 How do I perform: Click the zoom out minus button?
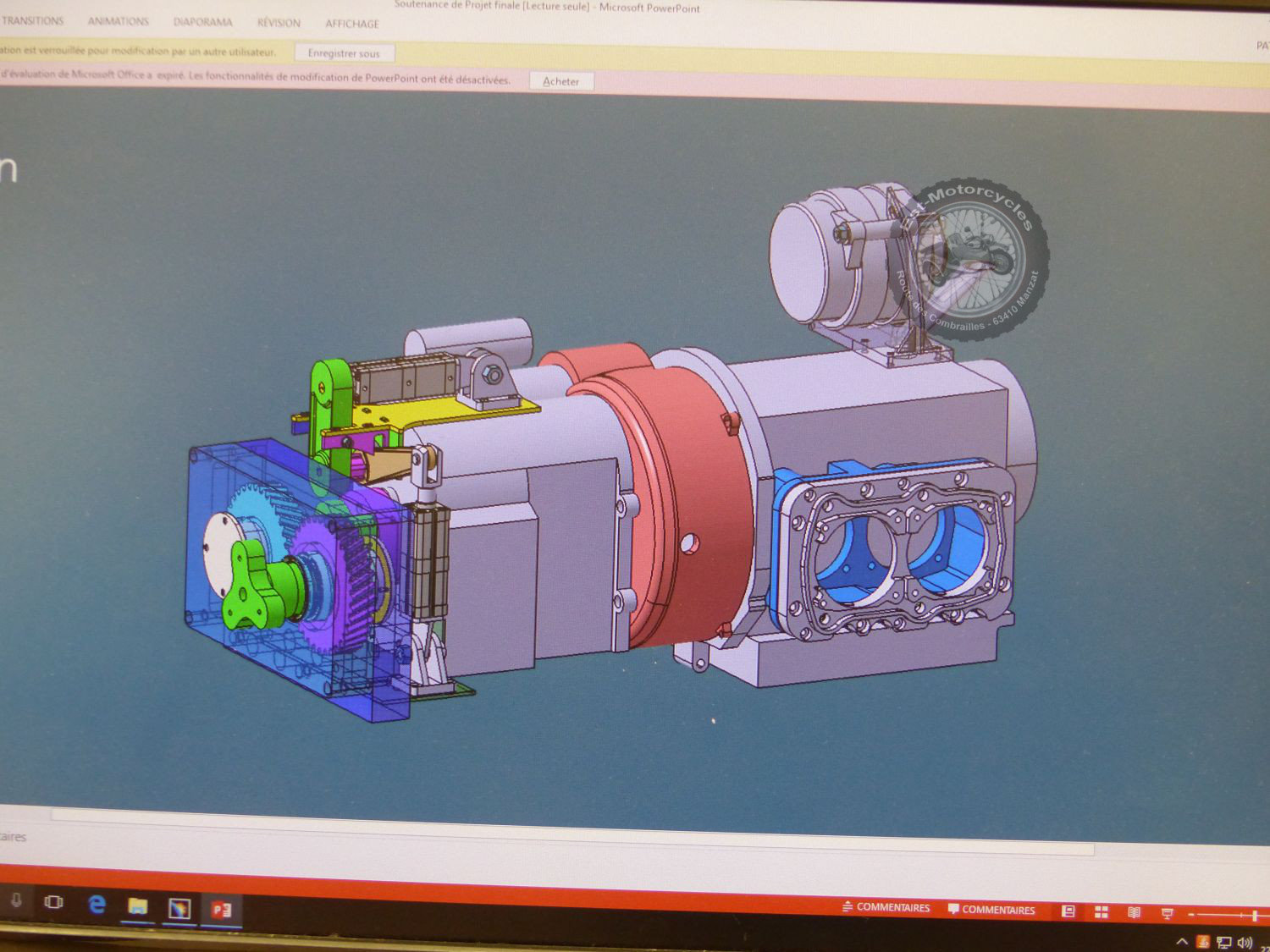click(1191, 915)
